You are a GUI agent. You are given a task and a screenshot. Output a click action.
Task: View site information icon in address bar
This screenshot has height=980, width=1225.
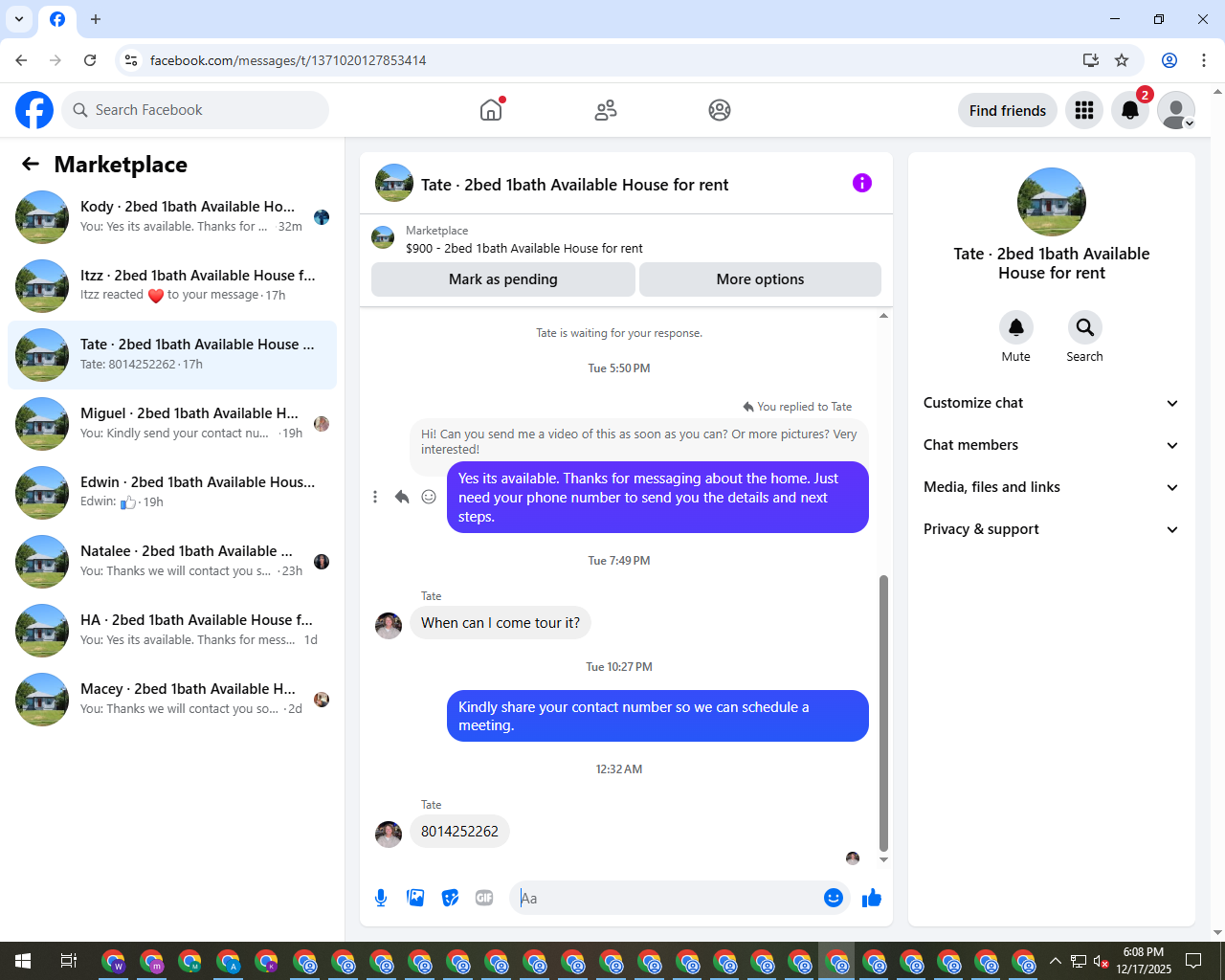131,60
